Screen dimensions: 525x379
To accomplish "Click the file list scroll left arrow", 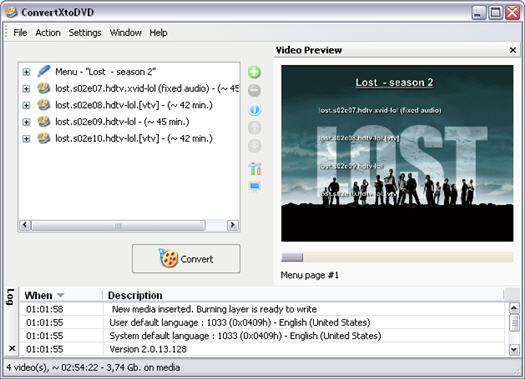I will [25, 225].
